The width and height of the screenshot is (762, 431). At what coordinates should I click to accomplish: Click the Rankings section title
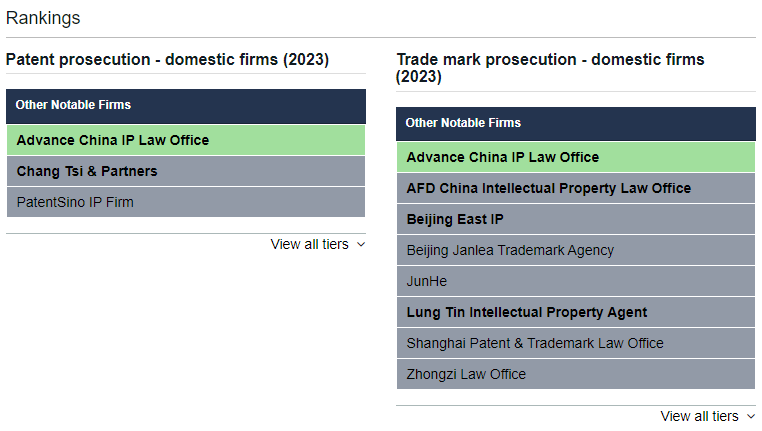(x=43, y=18)
